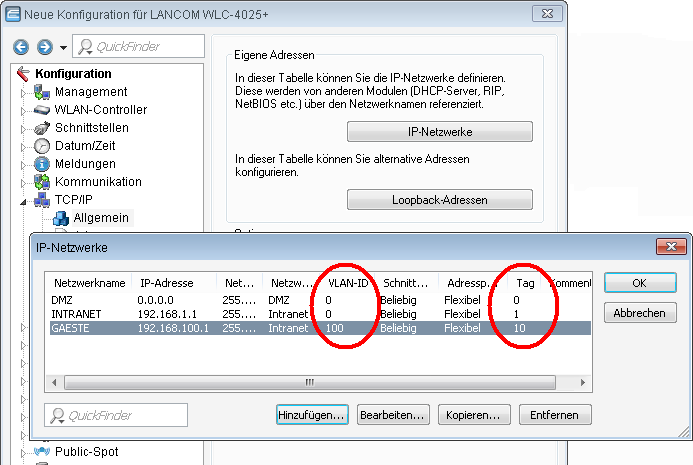Select the Management icon in tree
Image resolution: width=693 pixels, height=465 pixels.
(x=42, y=92)
